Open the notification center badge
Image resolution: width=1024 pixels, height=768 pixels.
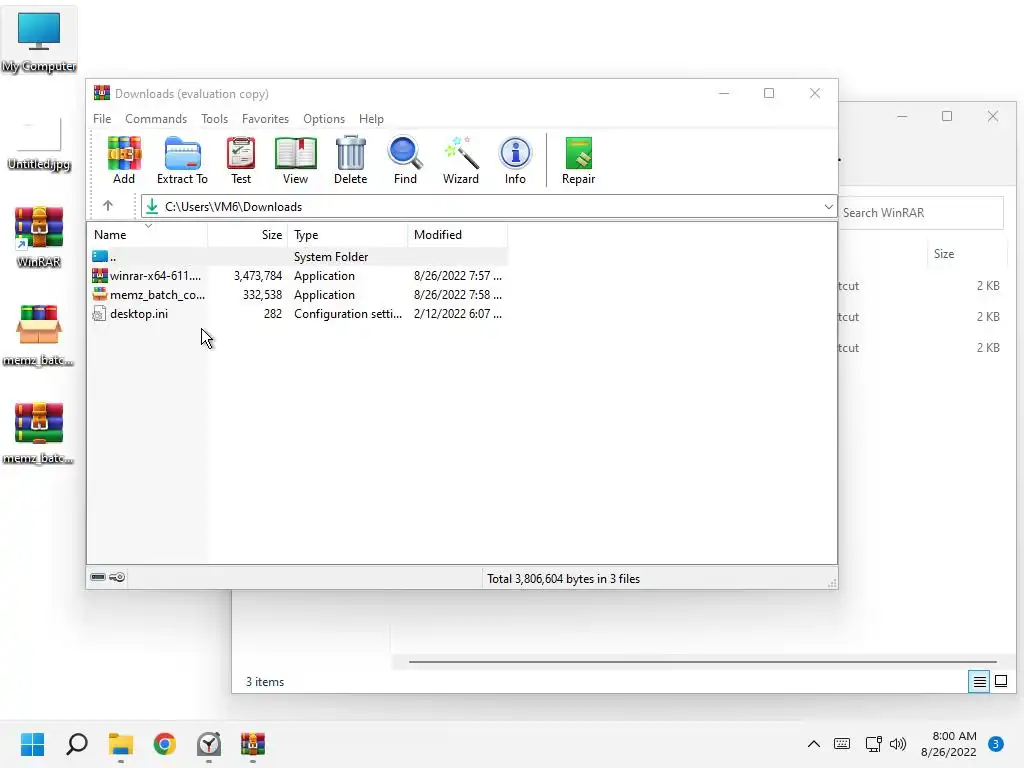996,744
